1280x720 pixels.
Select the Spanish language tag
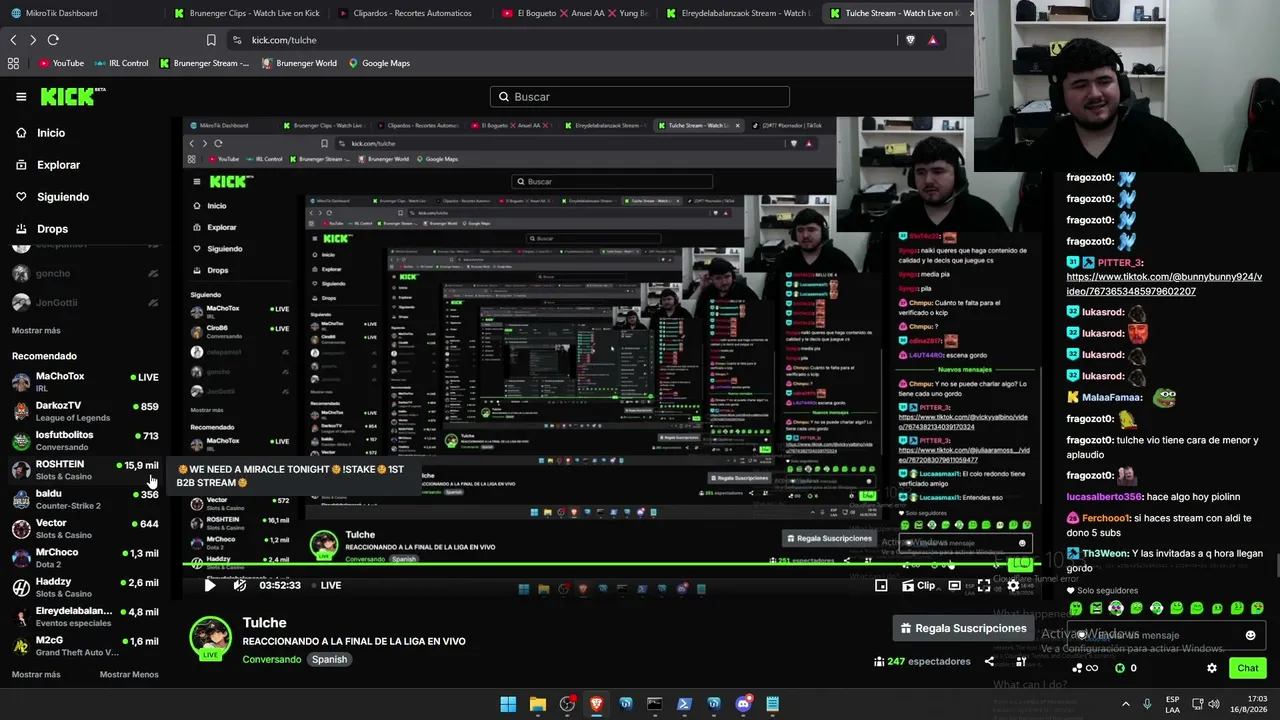(x=329, y=660)
